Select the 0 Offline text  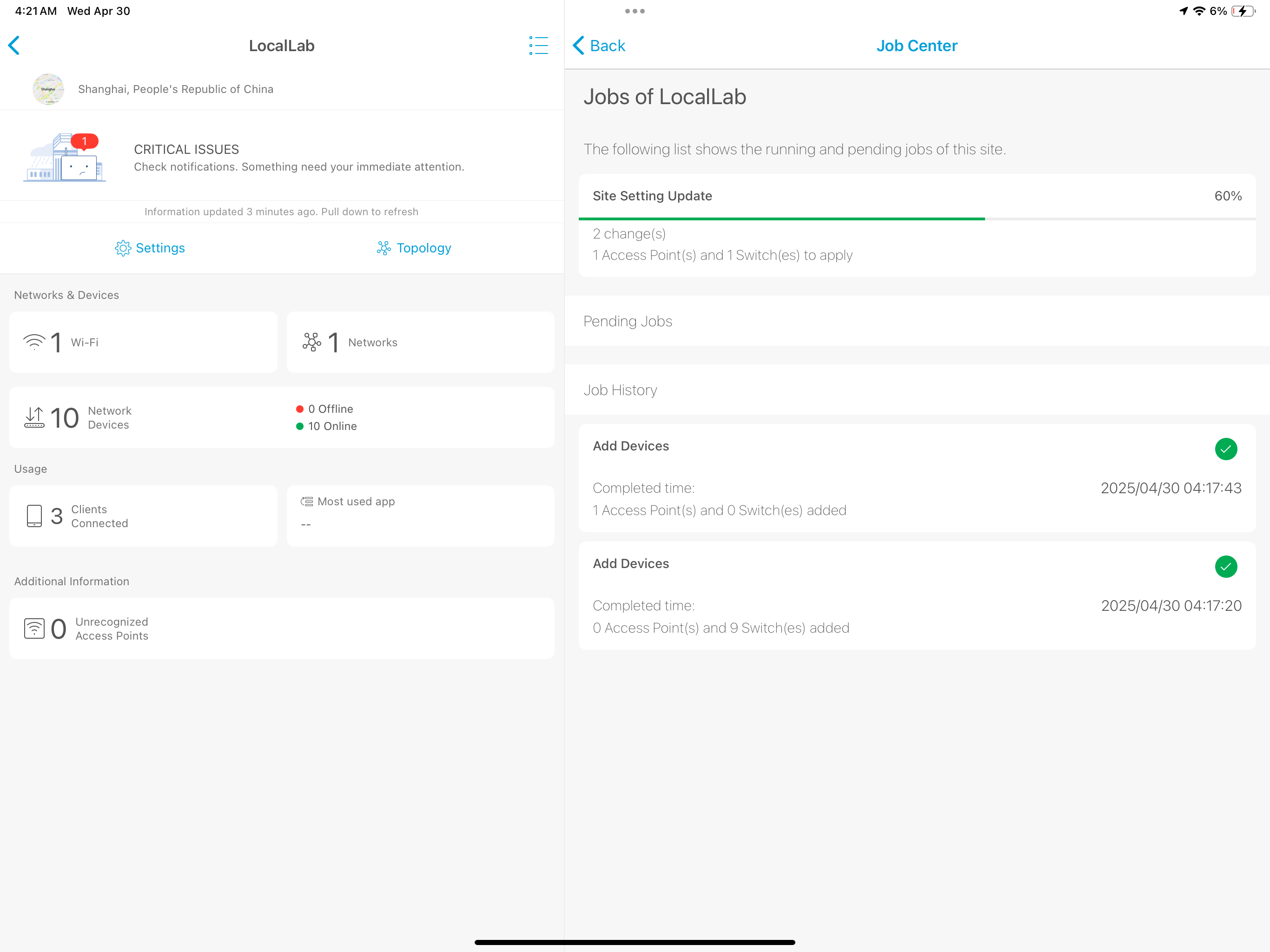point(330,409)
